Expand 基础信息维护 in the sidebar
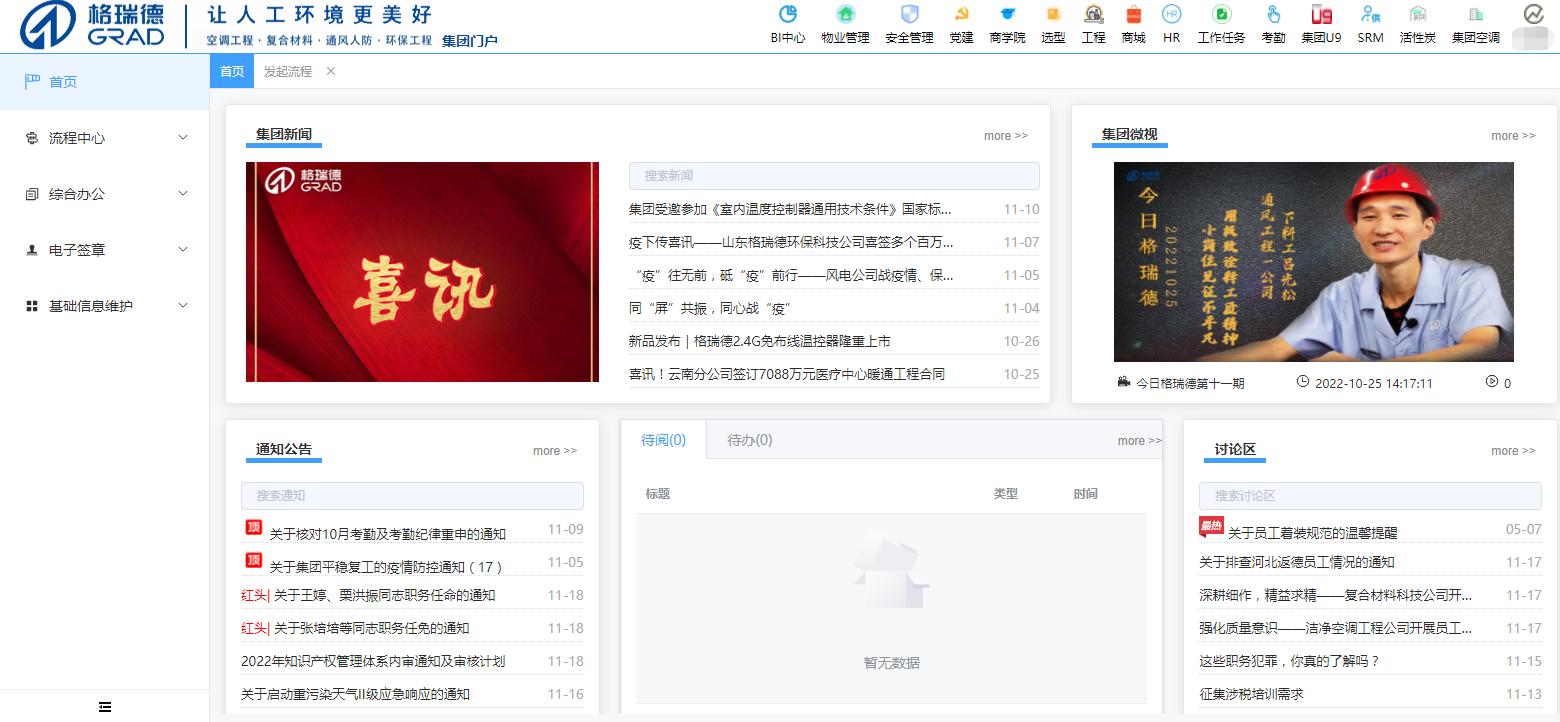Image resolution: width=1560 pixels, height=722 pixels. tap(104, 306)
